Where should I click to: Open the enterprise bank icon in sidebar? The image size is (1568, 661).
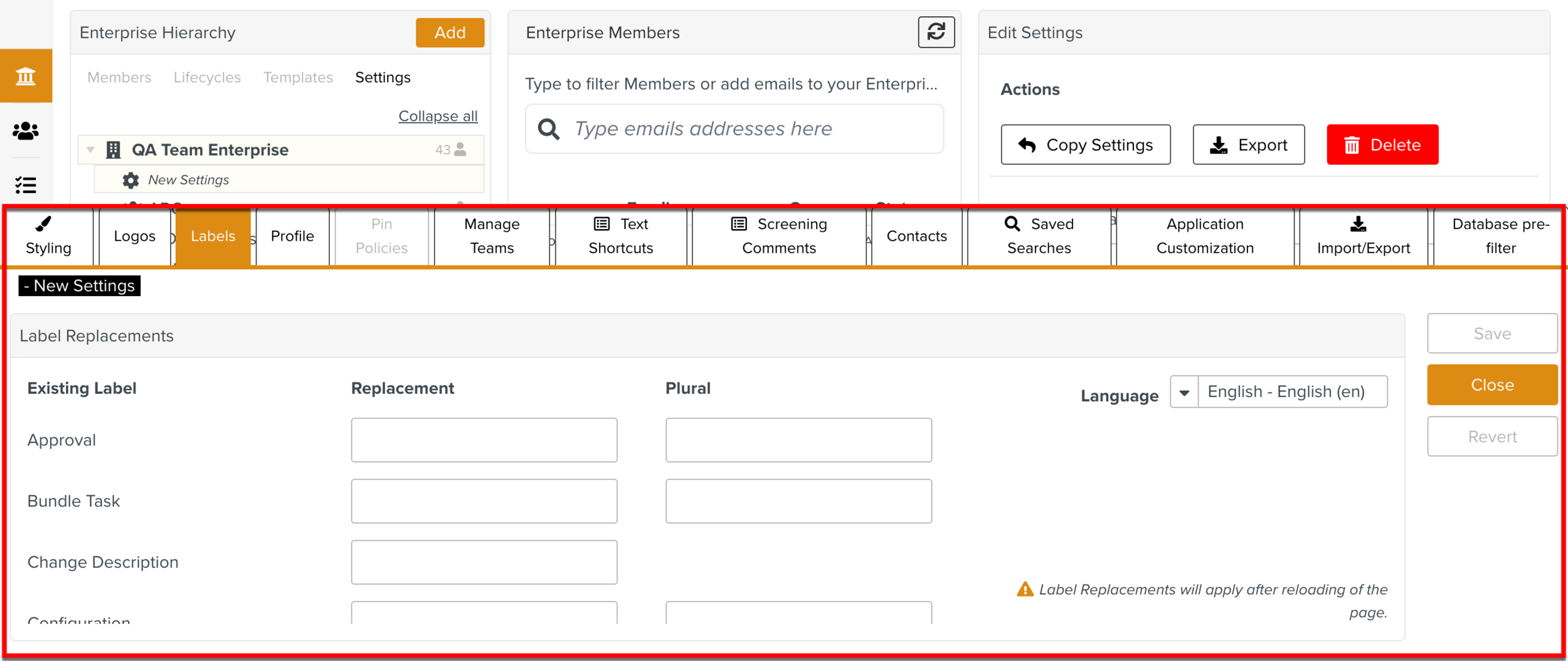click(26, 77)
